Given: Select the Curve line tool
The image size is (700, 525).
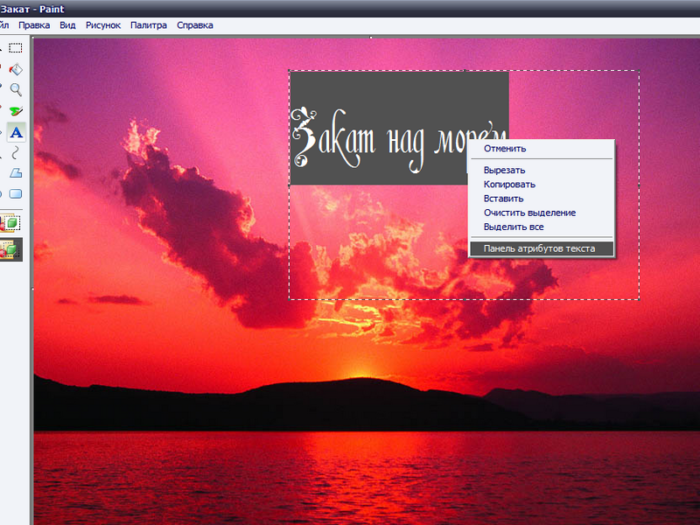Looking at the screenshot, I should coord(16,152).
